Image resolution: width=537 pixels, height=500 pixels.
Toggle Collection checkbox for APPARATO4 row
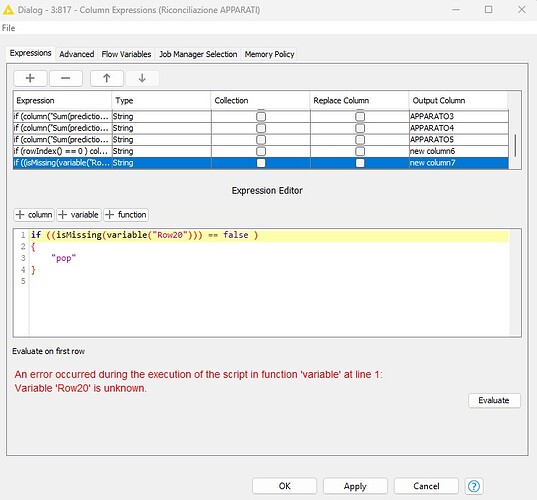pos(261,128)
